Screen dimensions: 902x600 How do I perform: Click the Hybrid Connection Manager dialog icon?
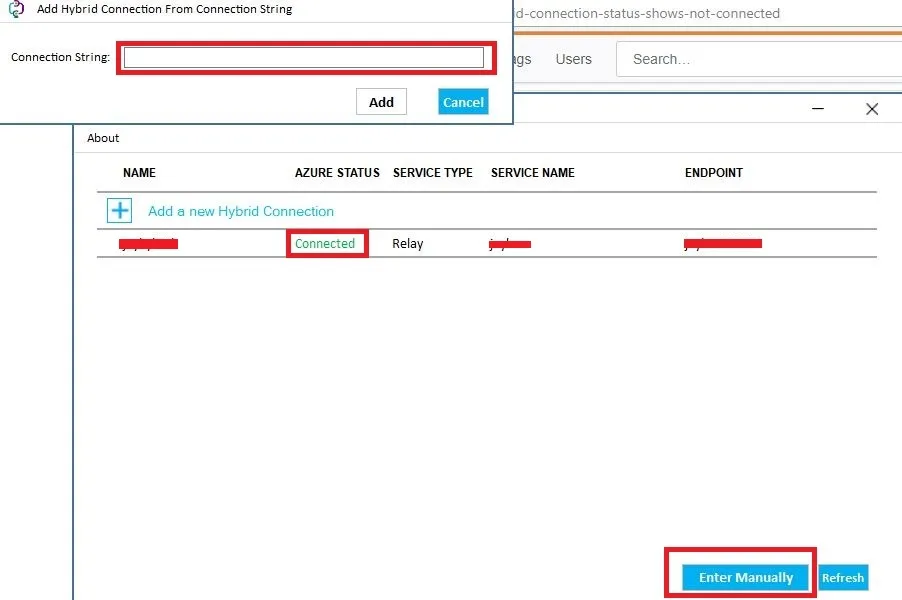[x=17, y=9]
